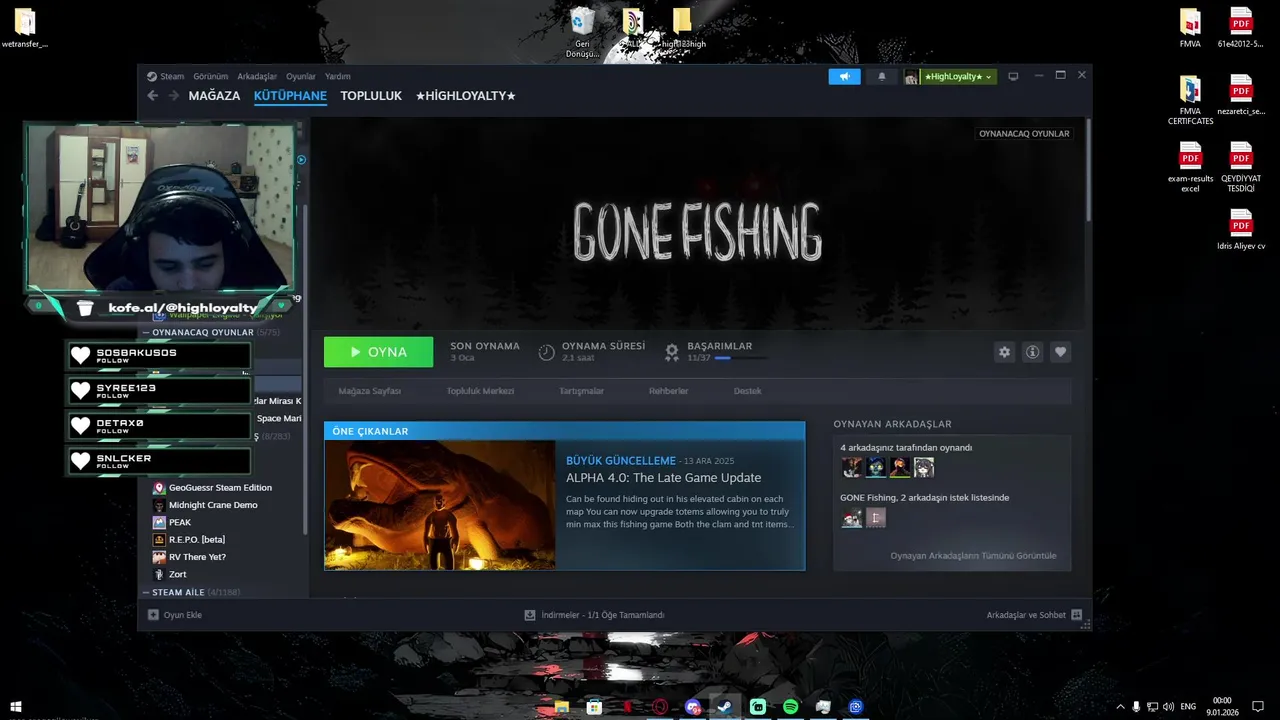The image size is (1280, 720).
Task: Select RV There Yet? in library
Action: (x=197, y=557)
